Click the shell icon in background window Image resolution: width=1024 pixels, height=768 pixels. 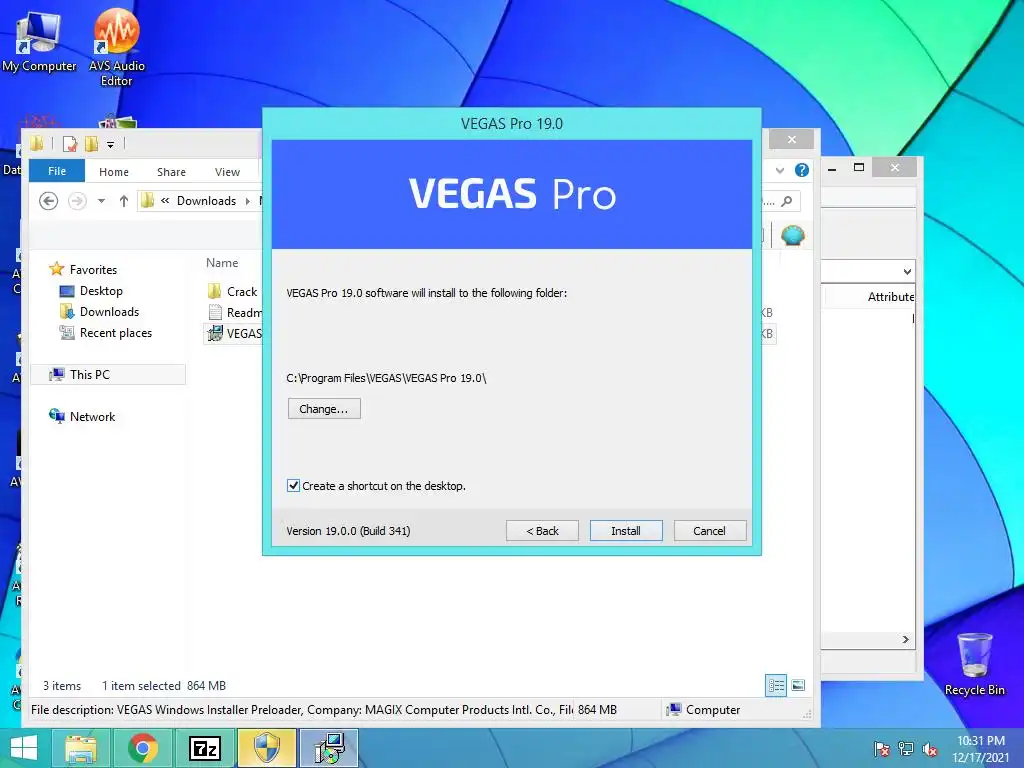793,235
